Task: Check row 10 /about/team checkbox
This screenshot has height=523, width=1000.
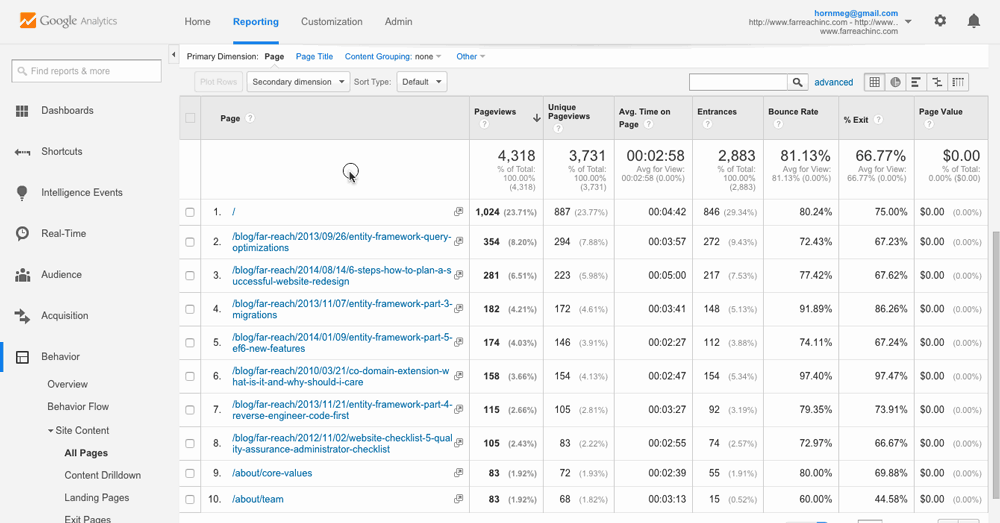Action: 190,499
